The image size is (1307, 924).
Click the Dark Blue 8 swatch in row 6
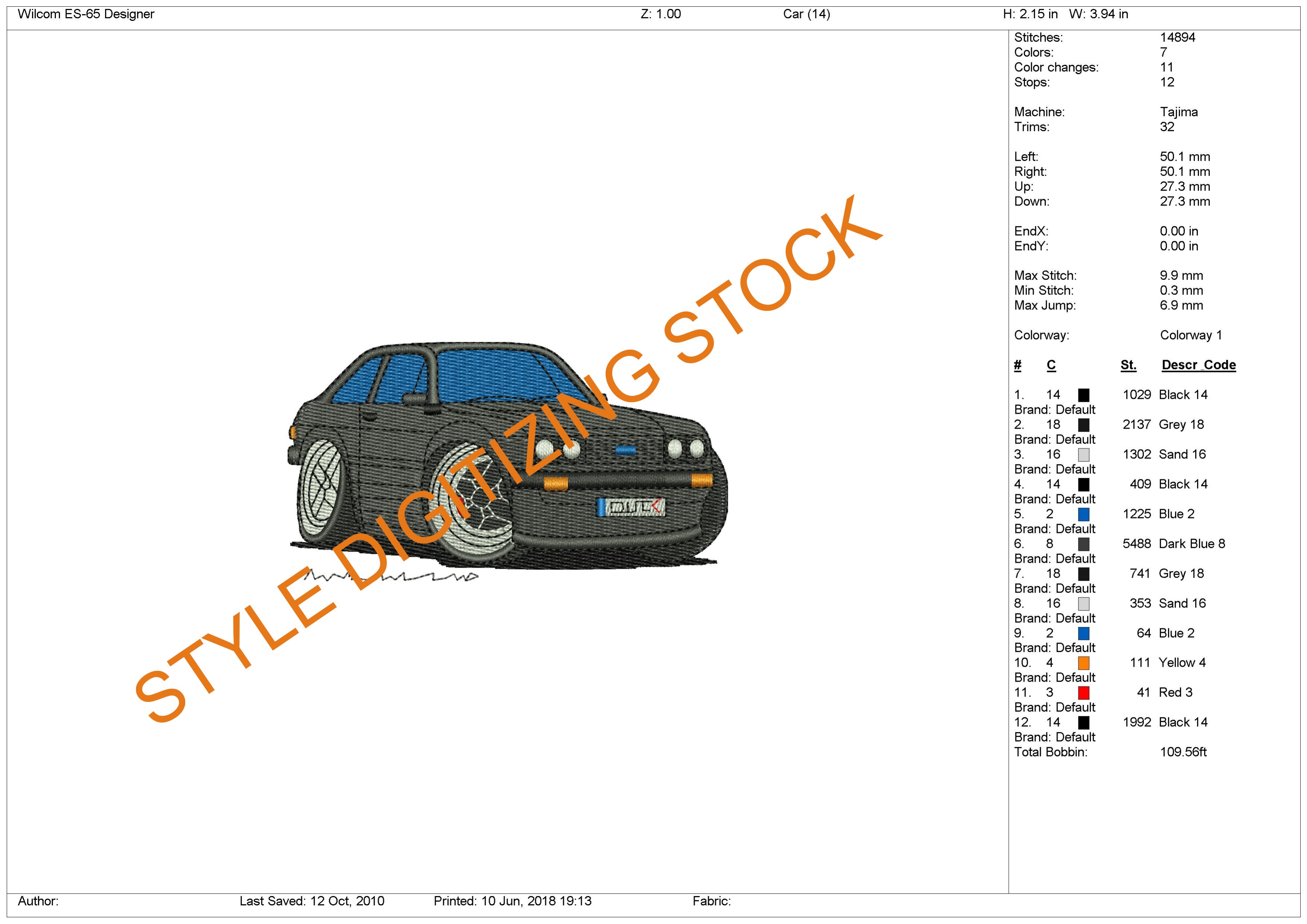[1083, 544]
